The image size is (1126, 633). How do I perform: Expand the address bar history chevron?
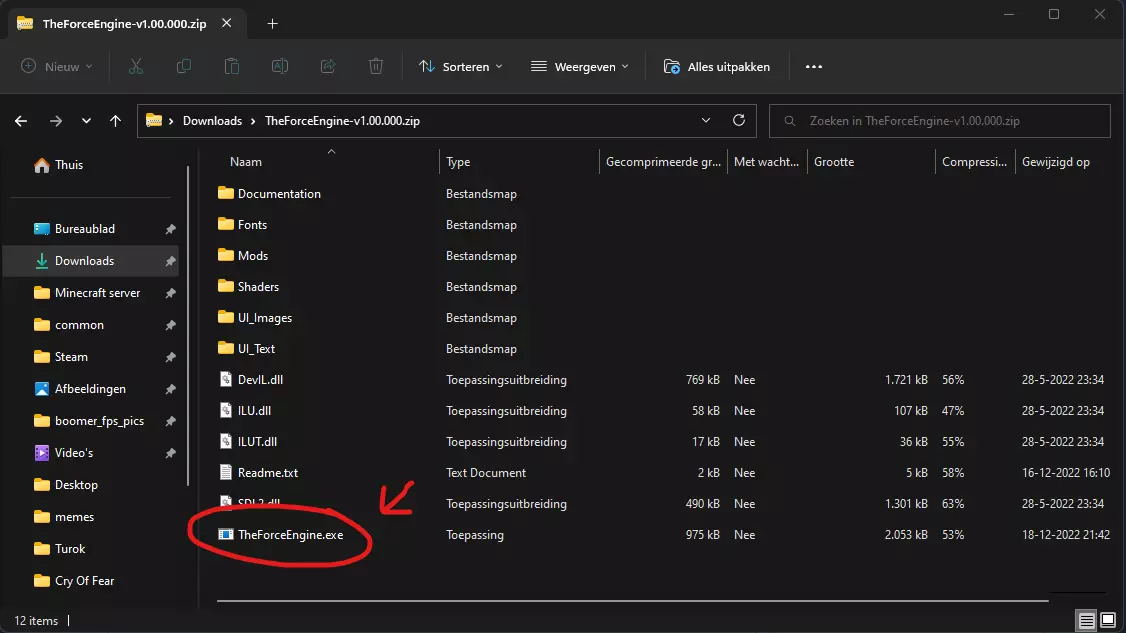coord(708,121)
